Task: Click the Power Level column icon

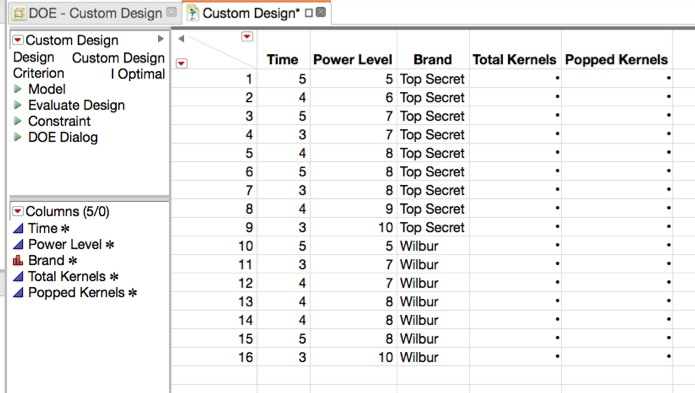Action: (18, 244)
